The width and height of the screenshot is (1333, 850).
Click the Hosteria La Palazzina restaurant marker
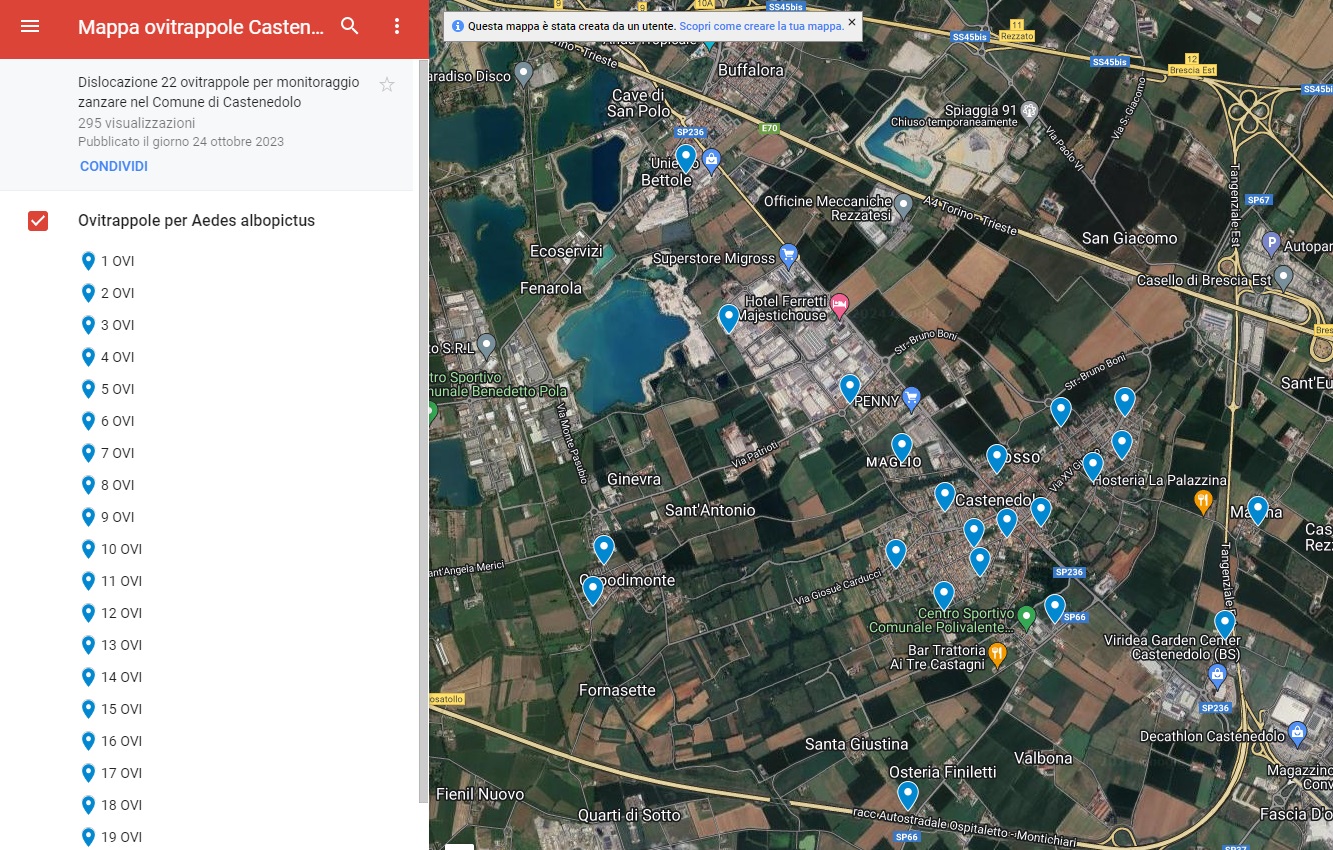pos(1204,500)
